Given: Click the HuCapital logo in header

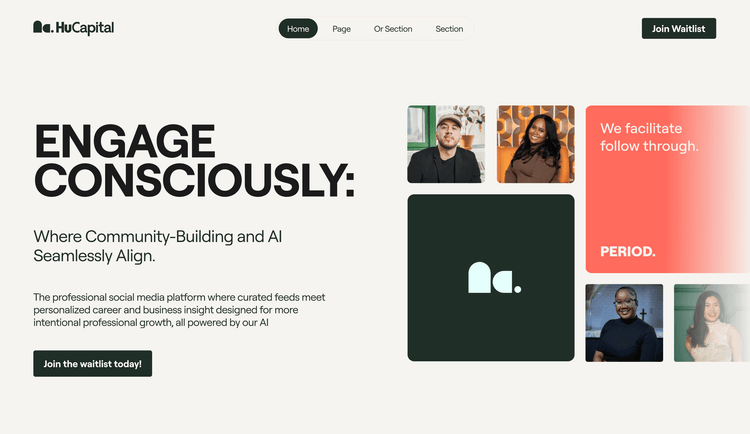Looking at the screenshot, I should pyautogui.click(x=73, y=28).
